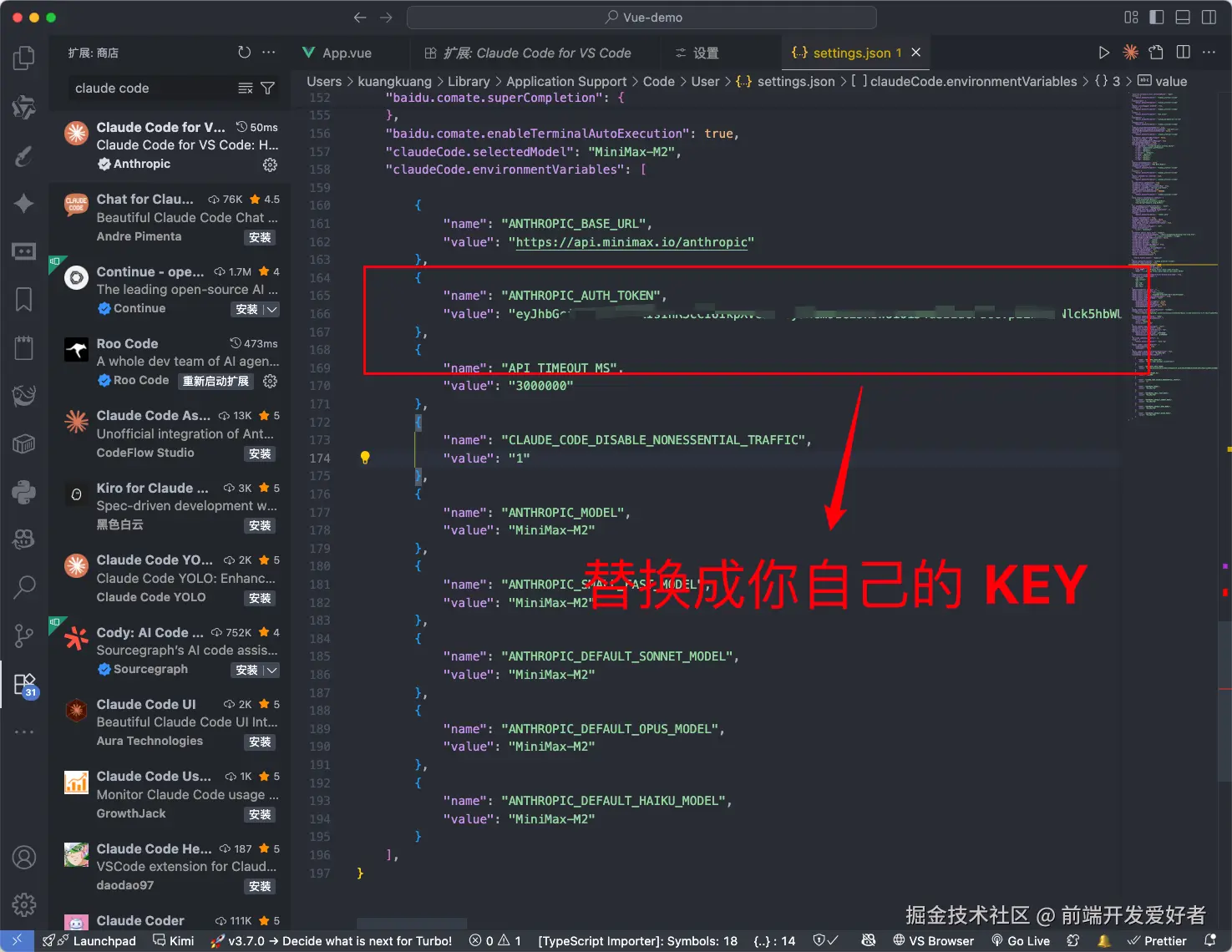
Task: Open Claude Code for VS Code gear
Action: (x=270, y=165)
